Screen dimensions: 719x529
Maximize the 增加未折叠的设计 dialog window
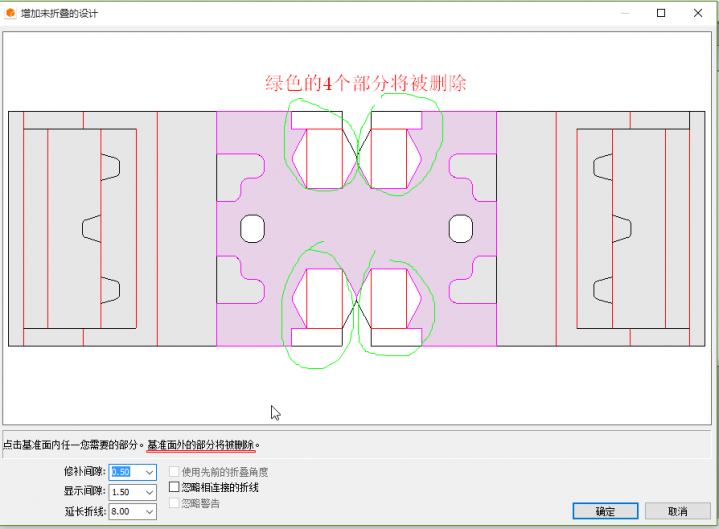tap(661, 14)
